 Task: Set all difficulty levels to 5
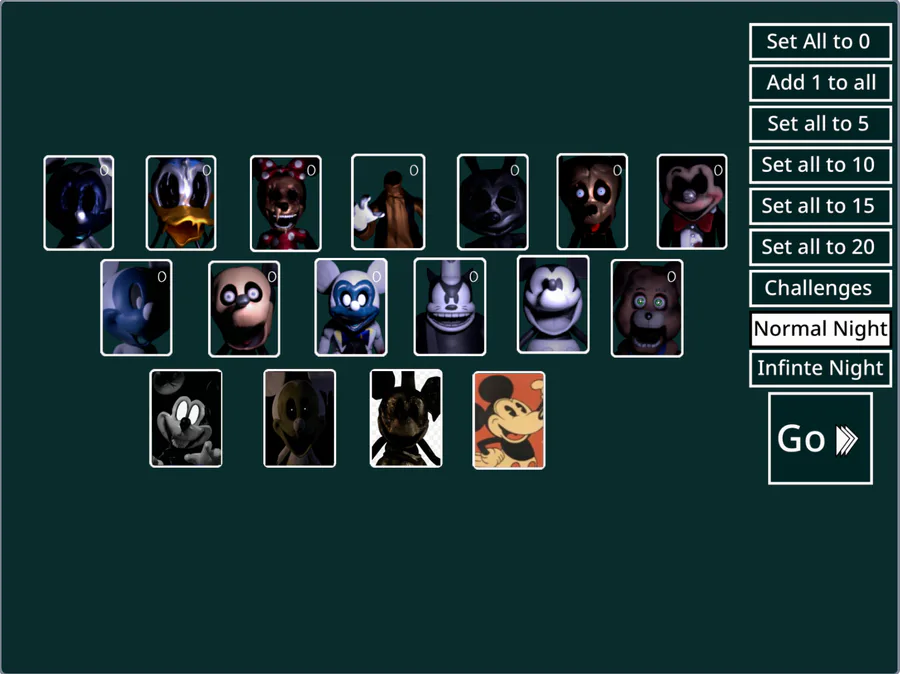(820, 123)
